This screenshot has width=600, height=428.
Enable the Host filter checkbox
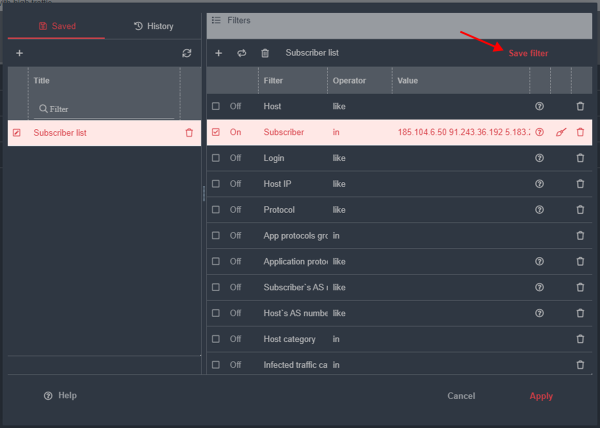click(x=216, y=106)
